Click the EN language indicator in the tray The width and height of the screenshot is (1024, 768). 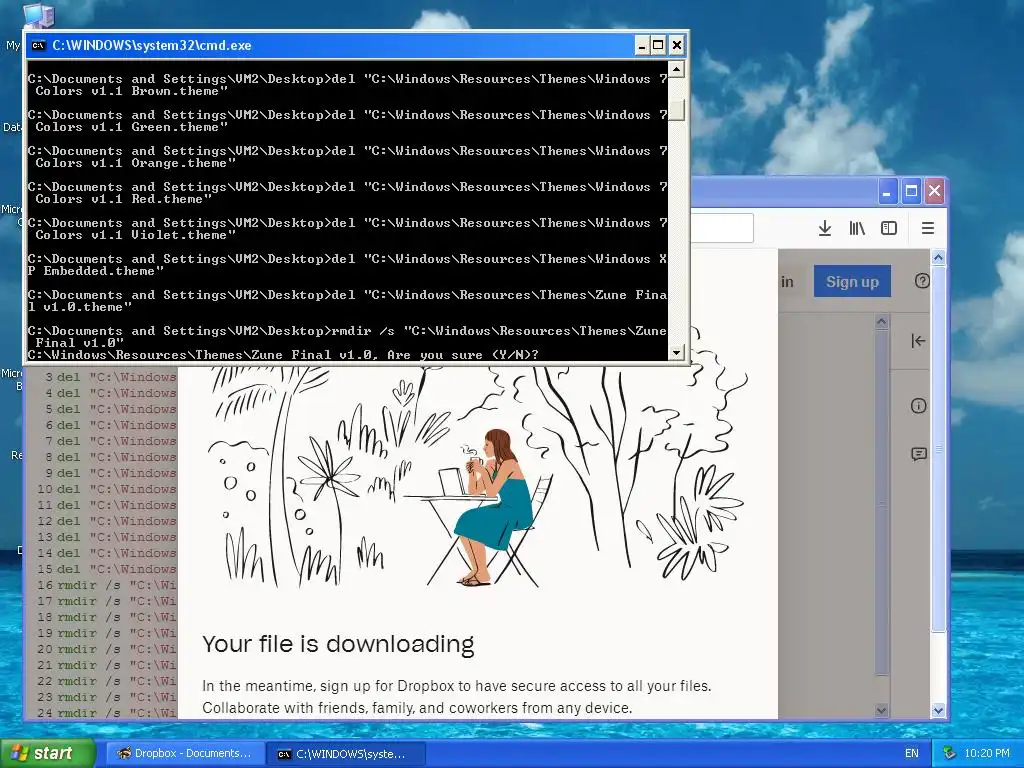tap(912, 754)
